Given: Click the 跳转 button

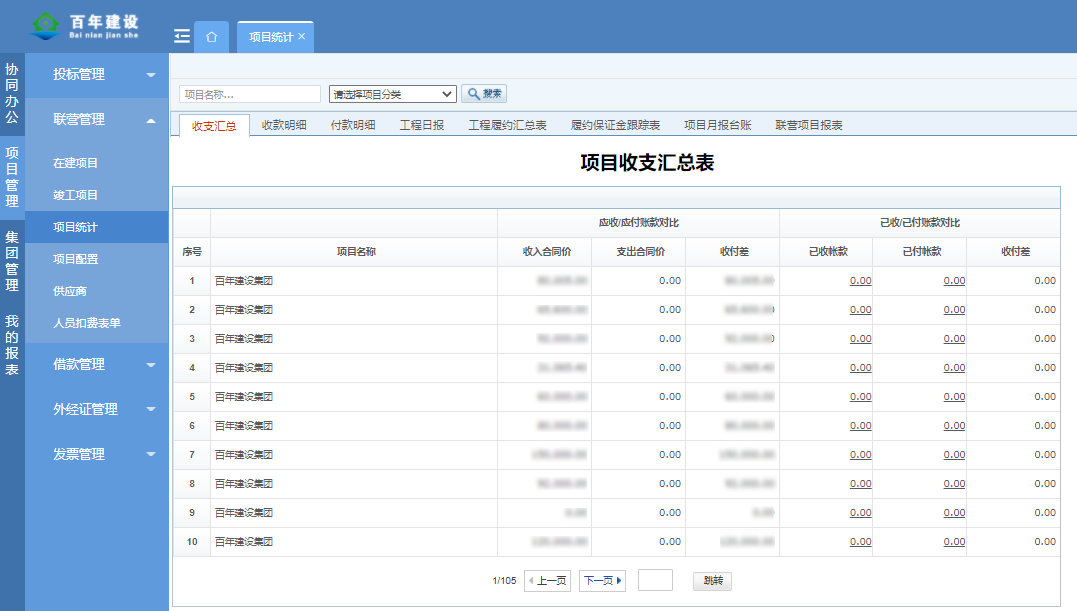Looking at the screenshot, I should 712,581.
